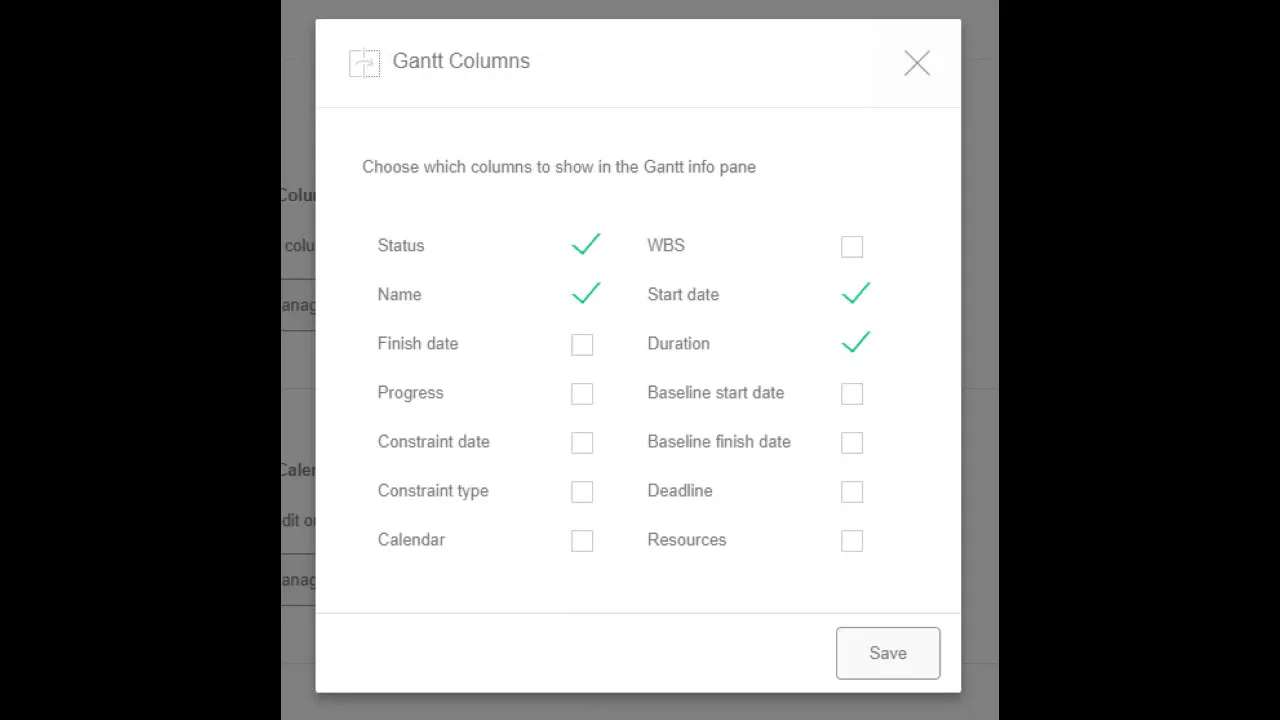Uncheck the Name column checkmark
Screen dimensions: 1280x720
pos(585,294)
